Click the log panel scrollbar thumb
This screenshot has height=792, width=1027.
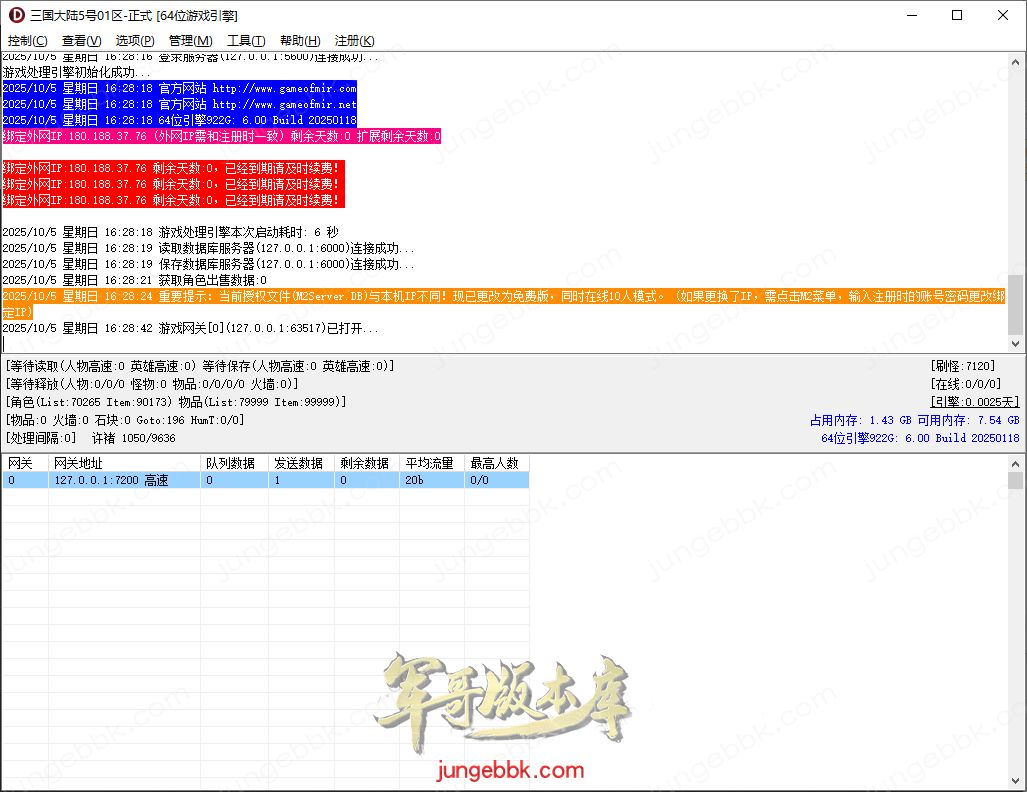point(1016,304)
